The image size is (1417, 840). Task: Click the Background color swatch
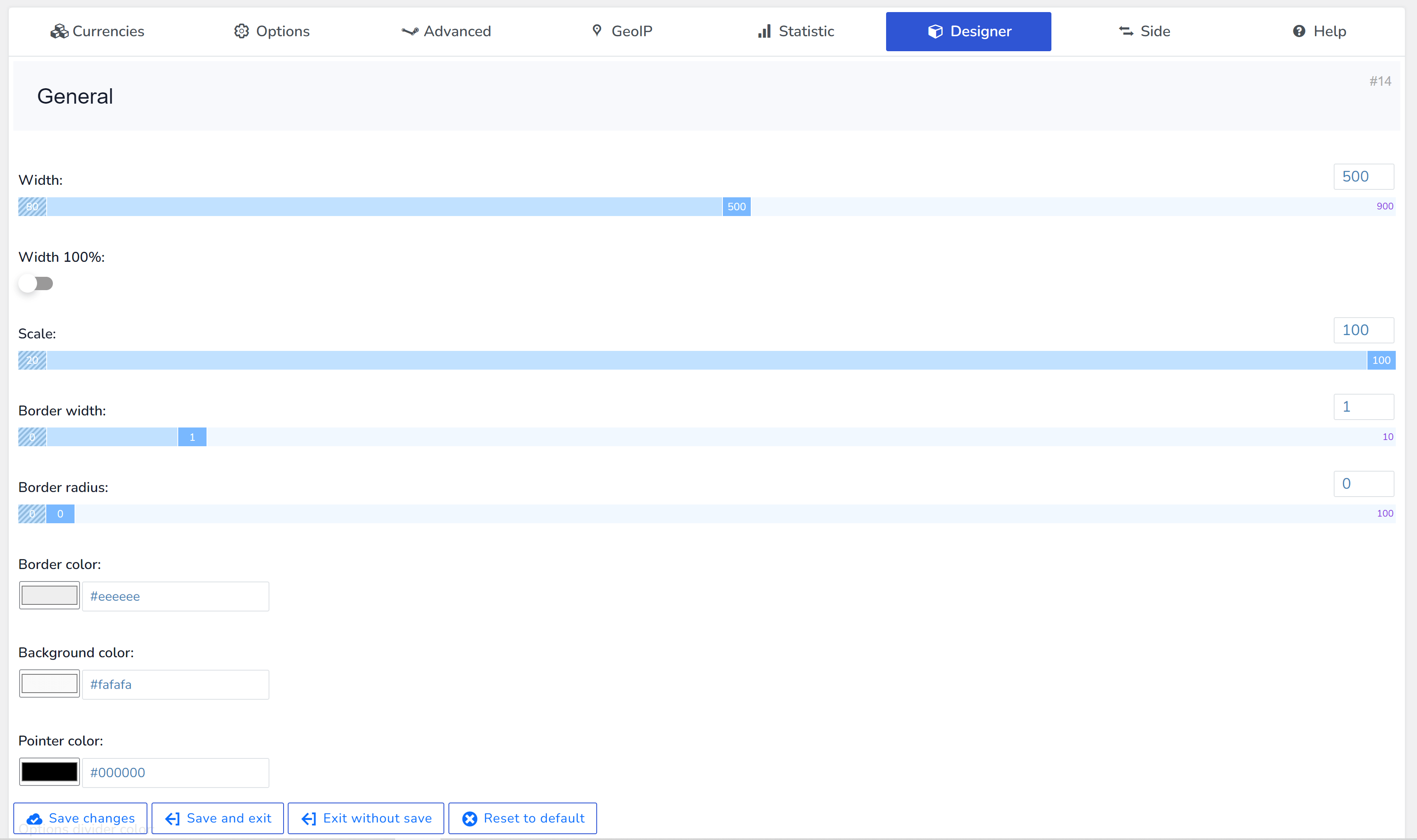(49, 684)
